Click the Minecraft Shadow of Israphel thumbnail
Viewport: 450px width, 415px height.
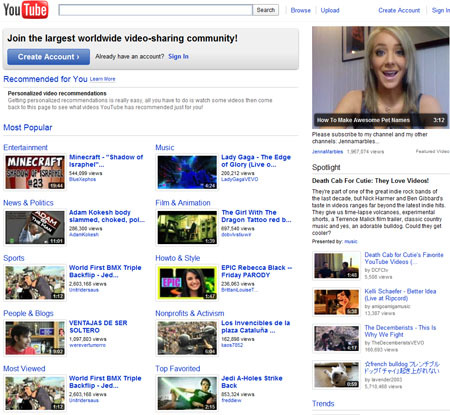pos(35,172)
